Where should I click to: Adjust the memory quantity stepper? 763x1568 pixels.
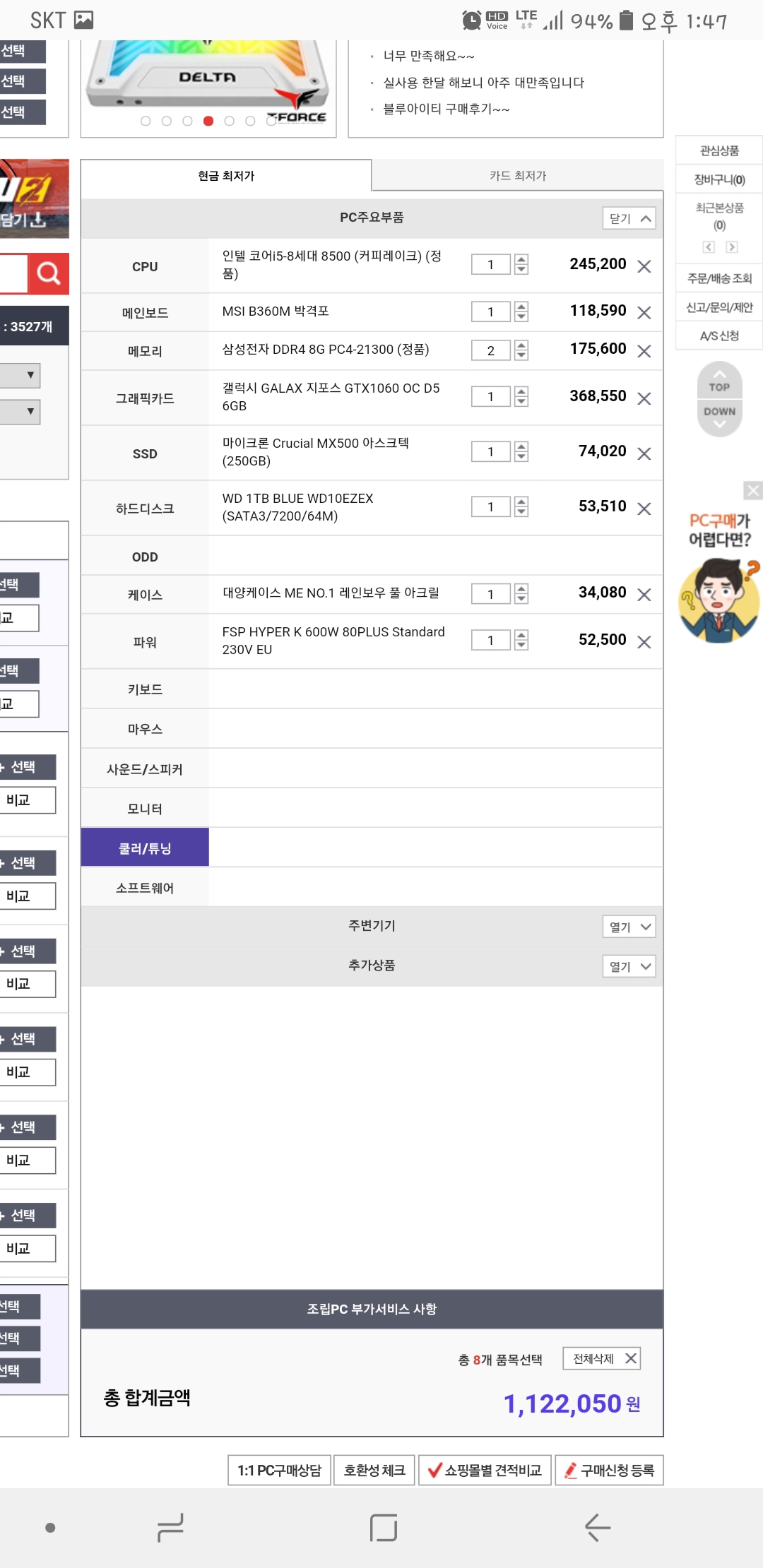(x=521, y=350)
